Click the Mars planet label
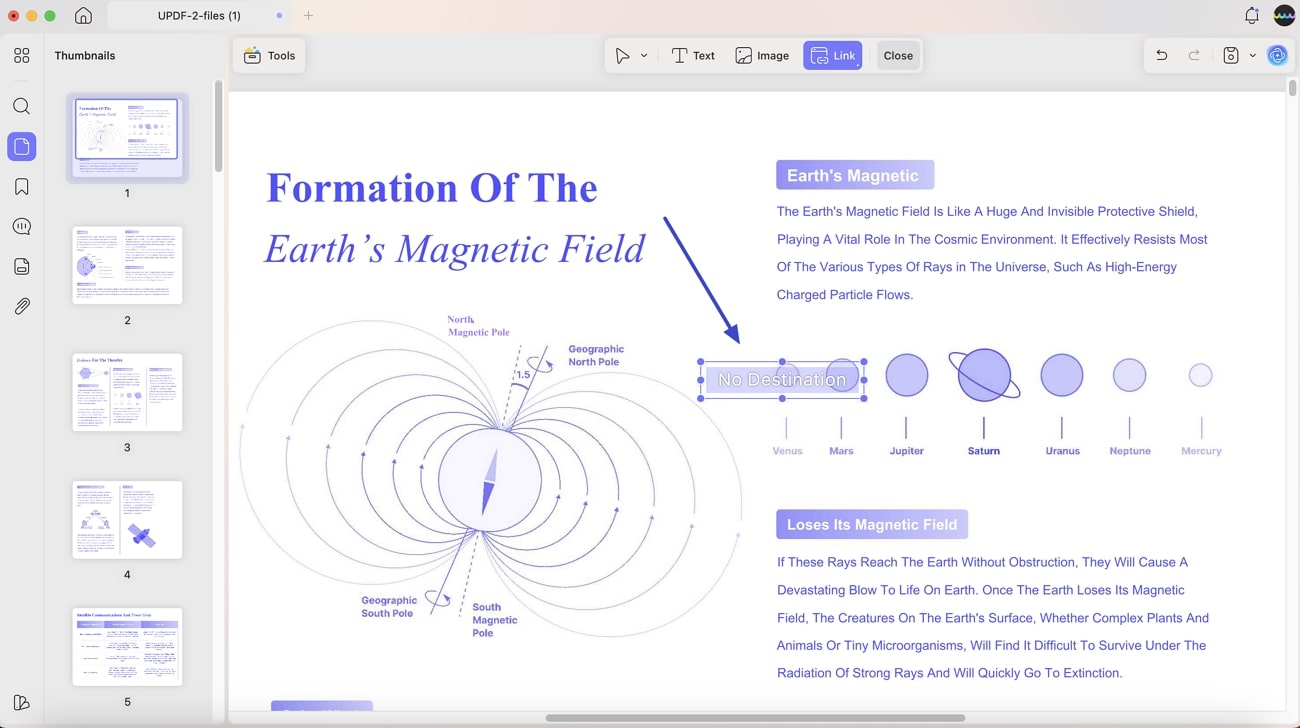The height and width of the screenshot is (728, 1300). (x=841, y=451)
